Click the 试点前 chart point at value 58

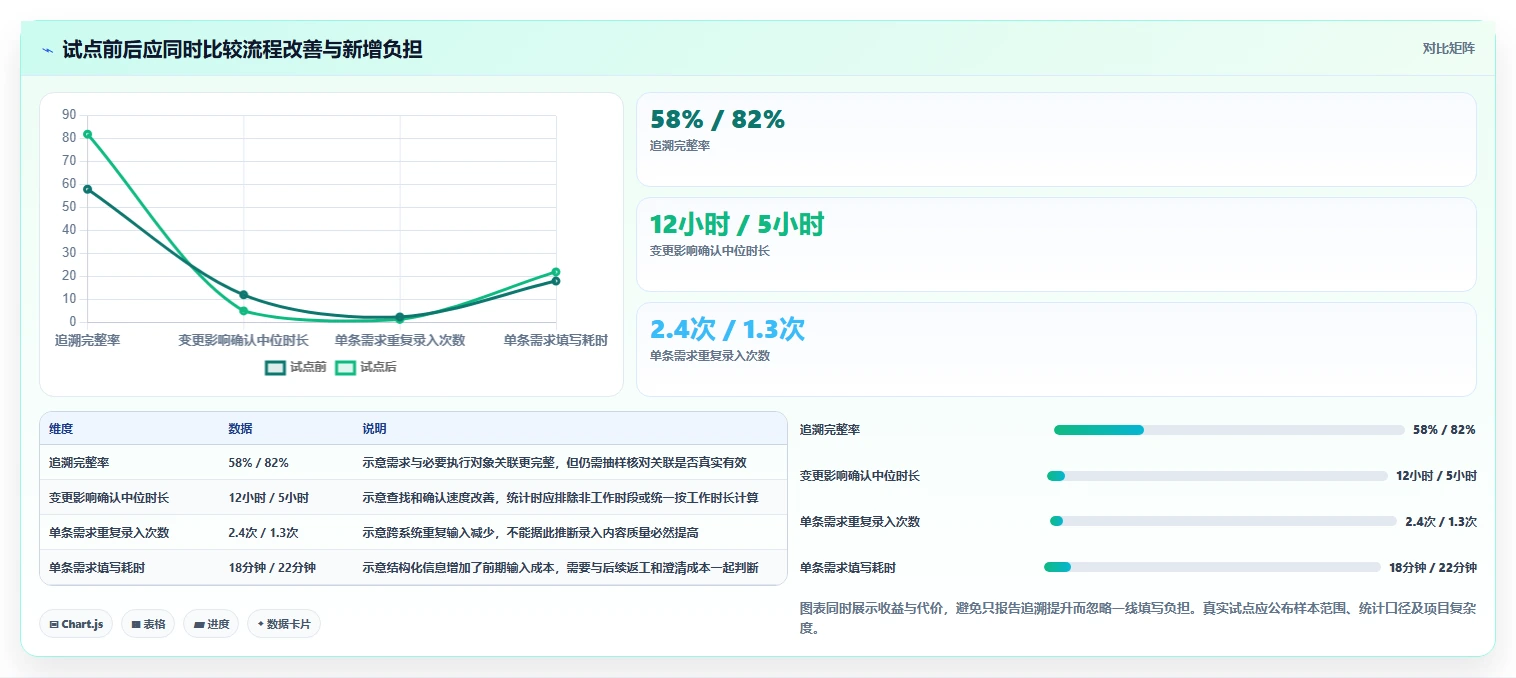(x=88, y=189)
